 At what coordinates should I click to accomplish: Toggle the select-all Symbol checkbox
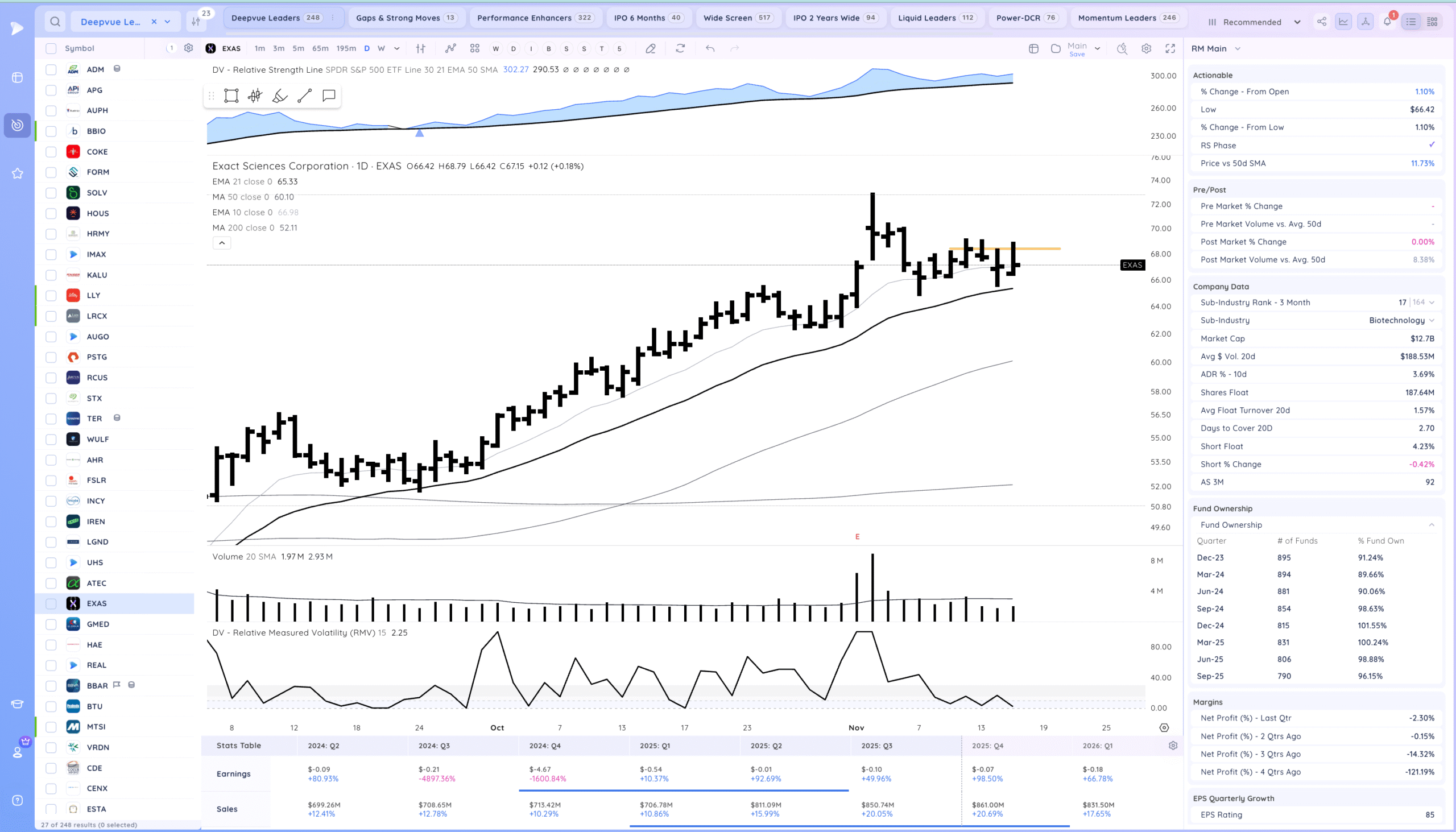pos(51,48)
